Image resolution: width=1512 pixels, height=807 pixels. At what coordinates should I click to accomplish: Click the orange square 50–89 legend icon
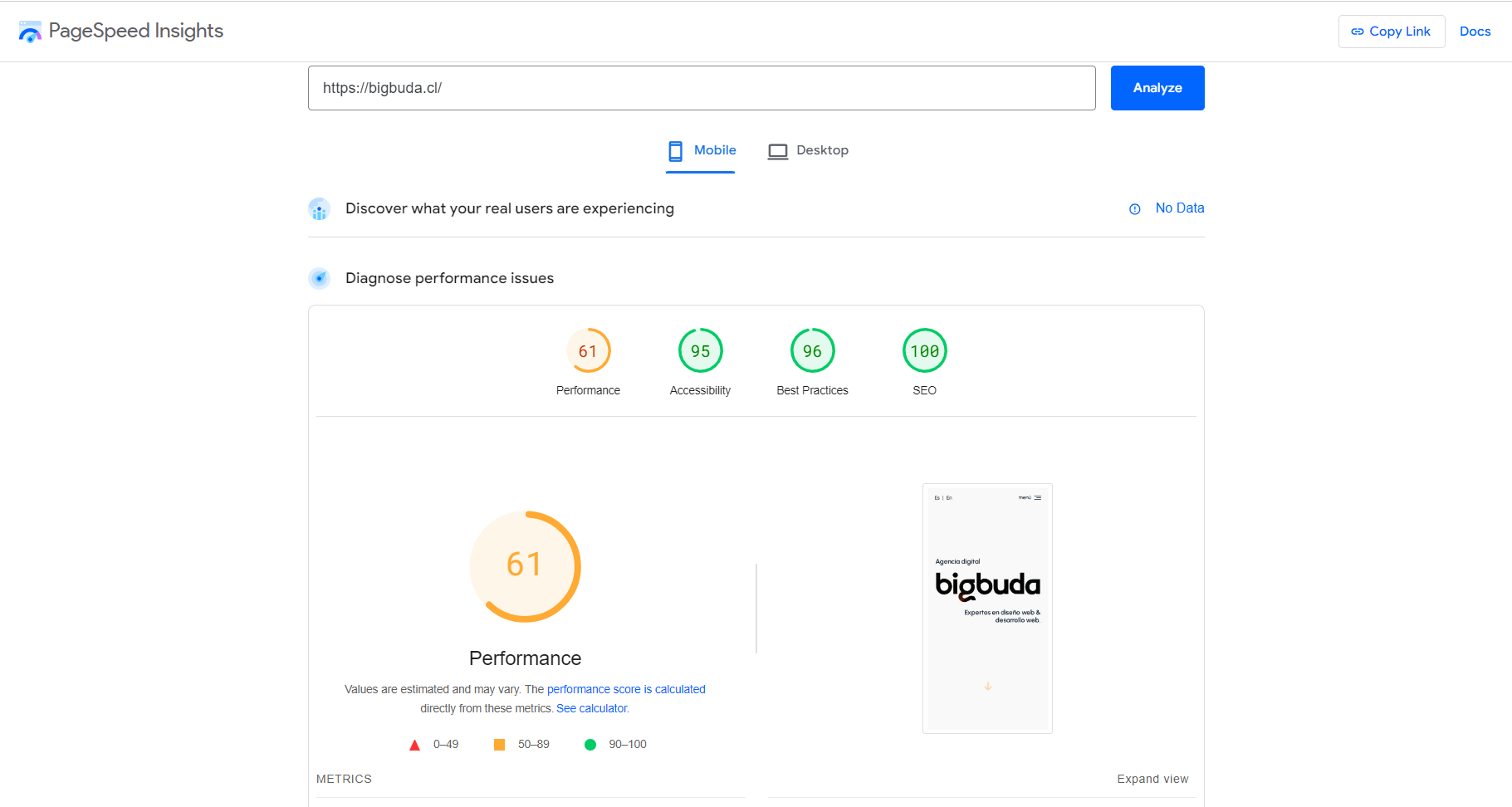point(500,745)
